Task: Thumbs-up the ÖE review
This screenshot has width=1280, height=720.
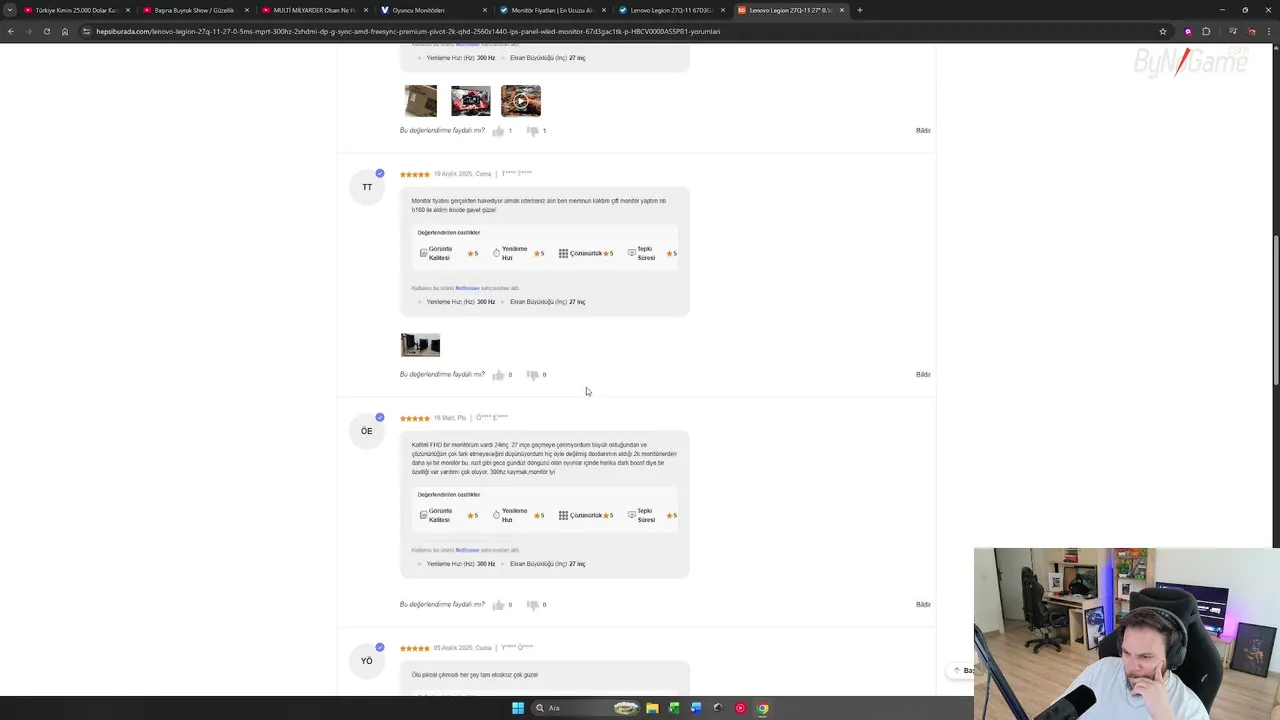Action: point(498,605)
